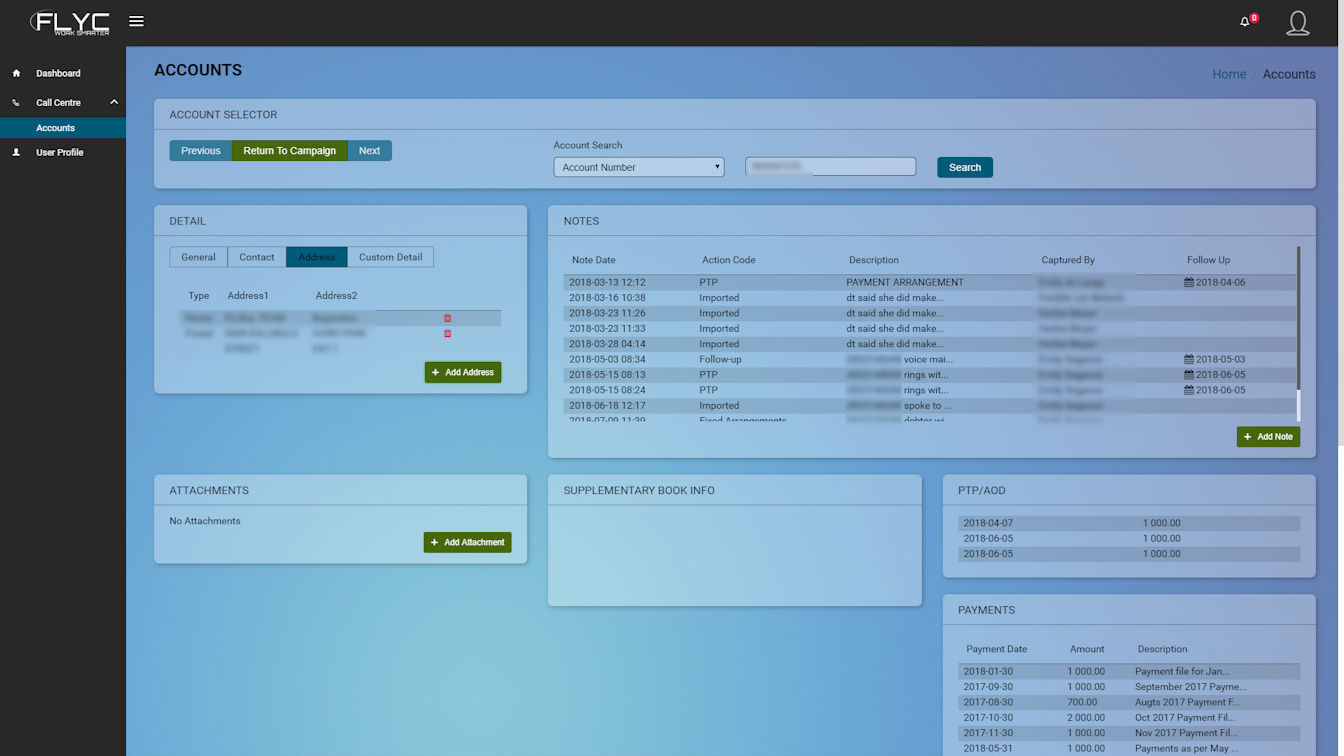The width and height of the screenshot is (1344, 756).
Task: Select note dated 2018-03-28 04:14
Action: (x=931, y=344)
